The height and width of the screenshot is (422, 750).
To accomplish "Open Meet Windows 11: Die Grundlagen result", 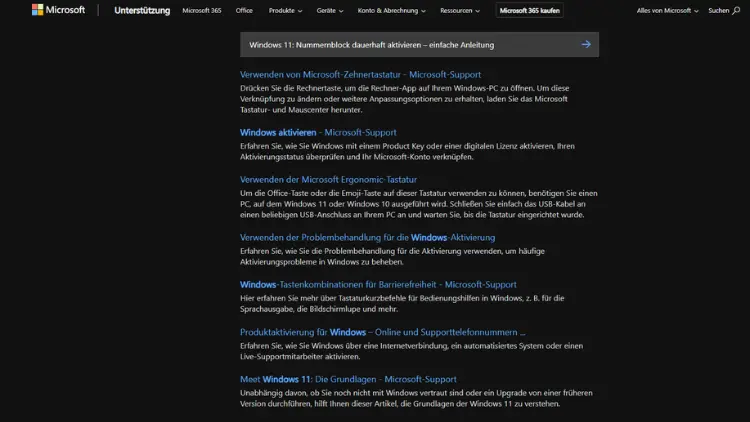I will point(348,379).
